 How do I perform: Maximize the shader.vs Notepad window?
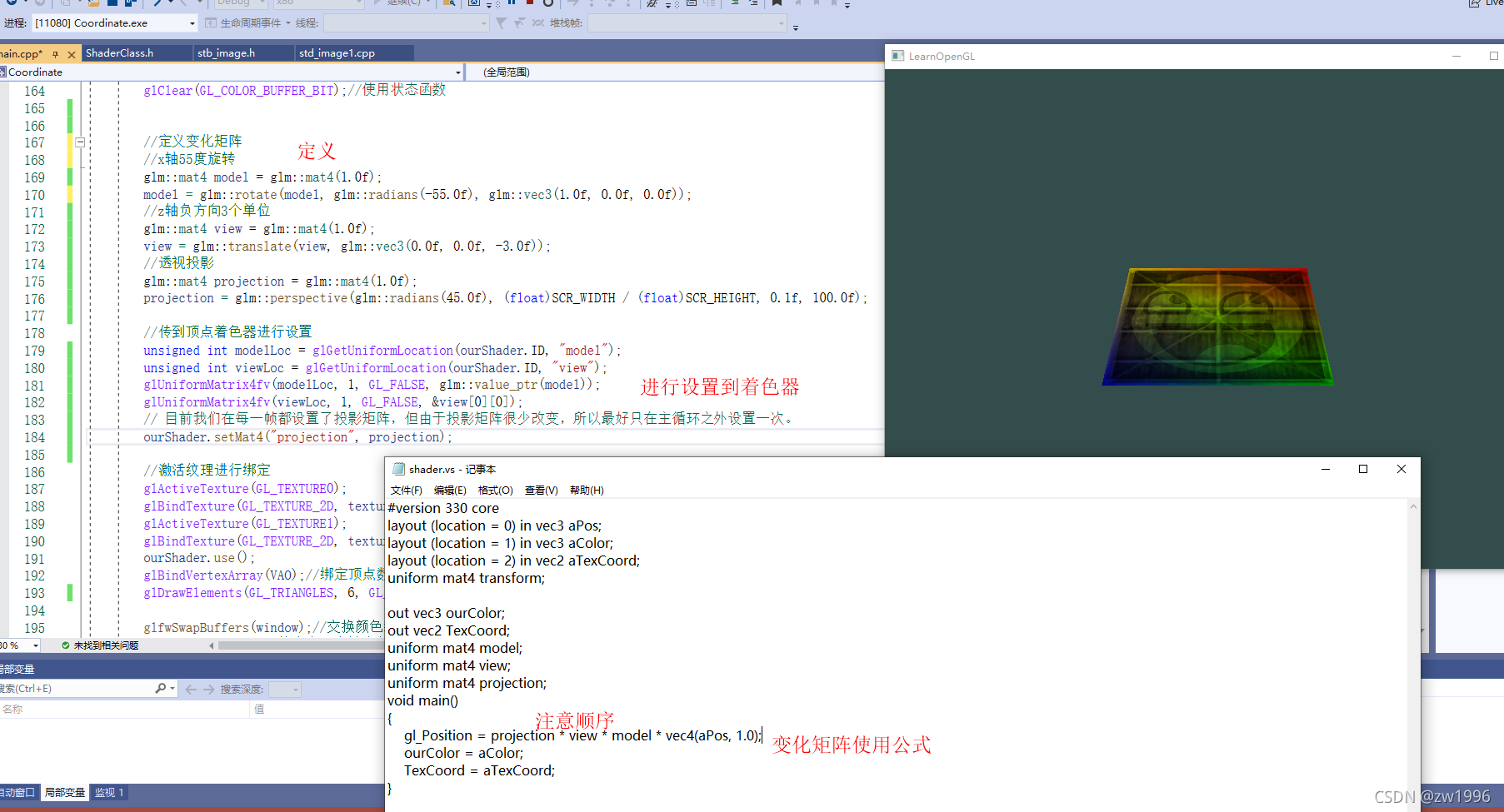pyautogui.click(x=1363, y=469)
